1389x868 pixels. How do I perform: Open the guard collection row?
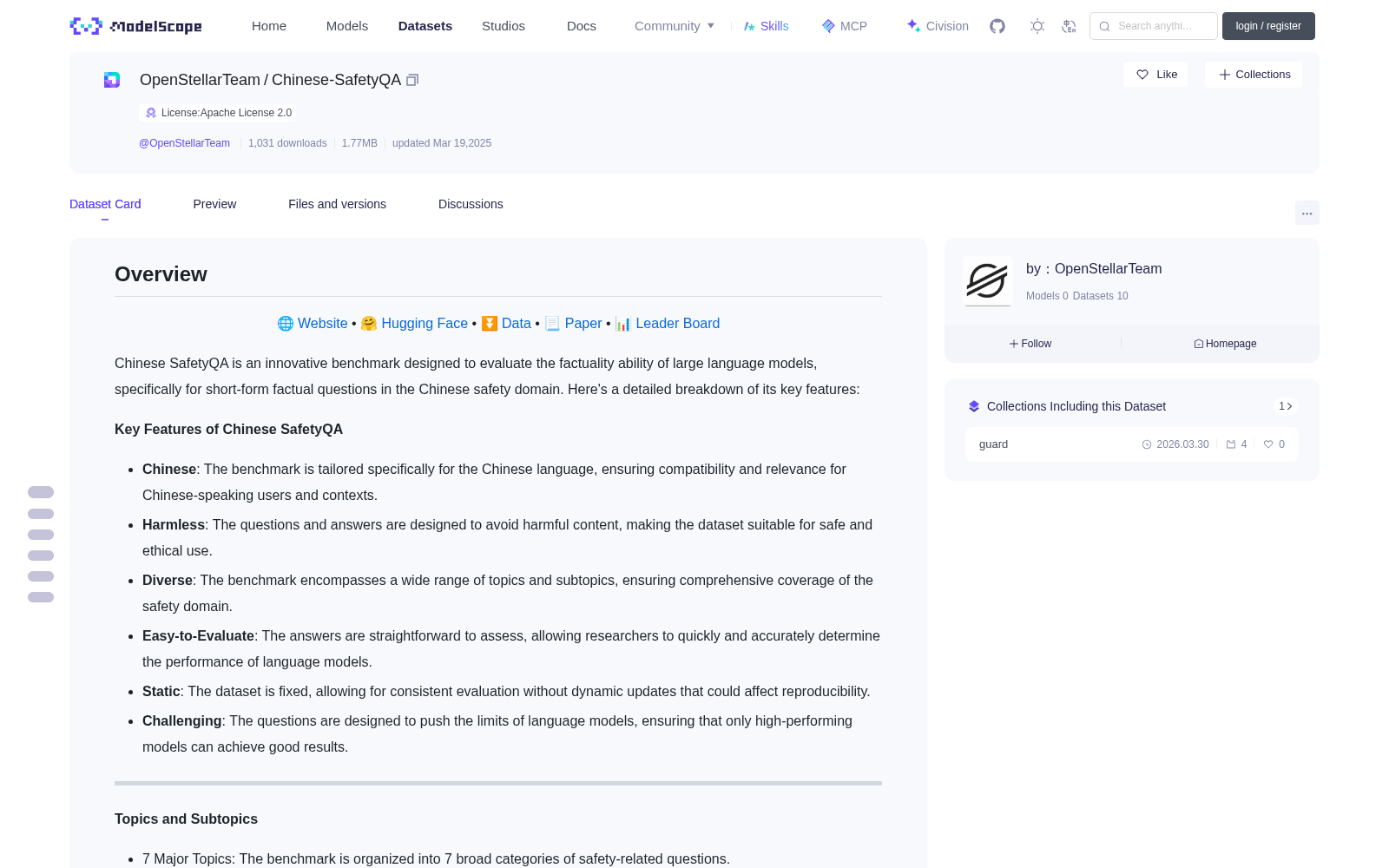[x=1132, y=444]
